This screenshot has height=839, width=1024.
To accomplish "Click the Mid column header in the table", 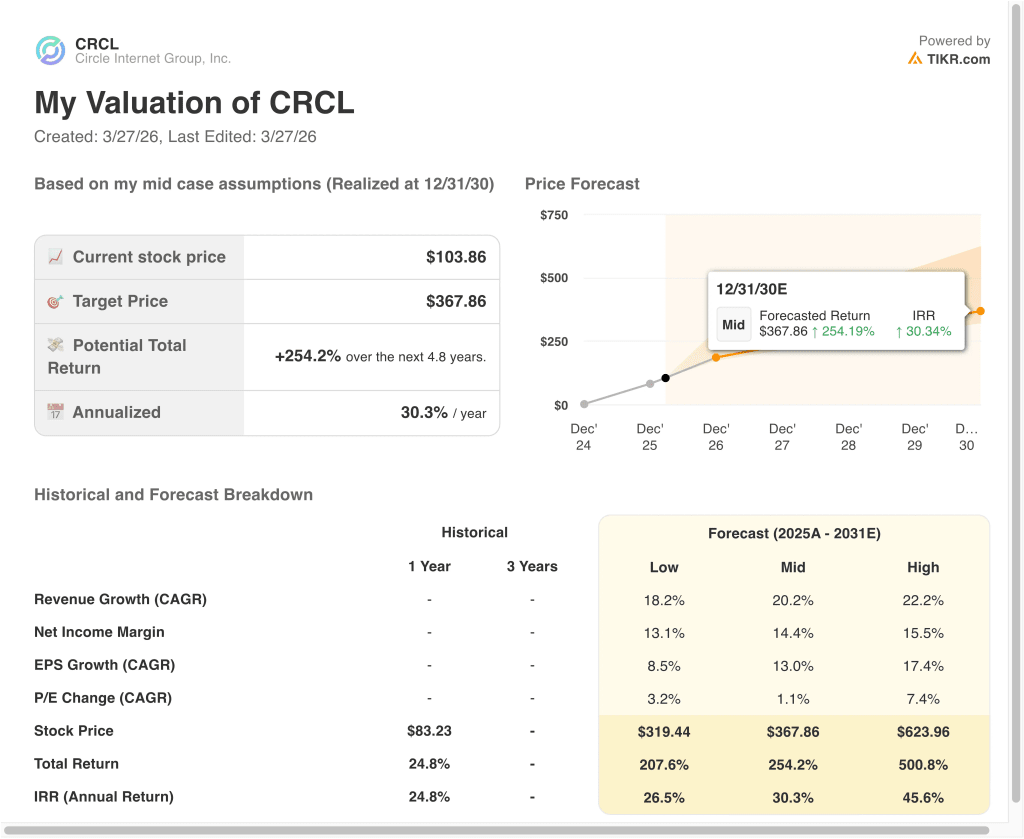I will click(x=793, y=567).
